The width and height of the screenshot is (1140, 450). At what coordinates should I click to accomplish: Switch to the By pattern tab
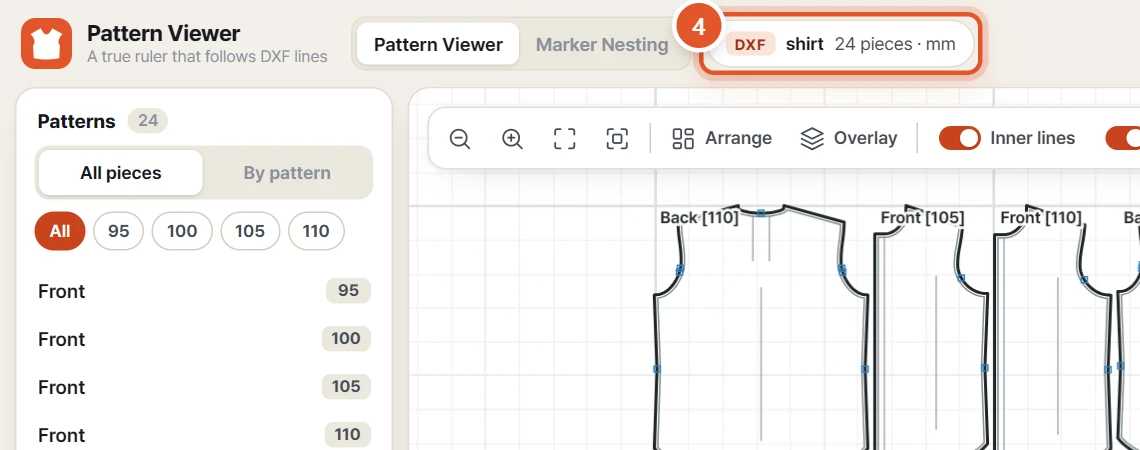point(287,173)
